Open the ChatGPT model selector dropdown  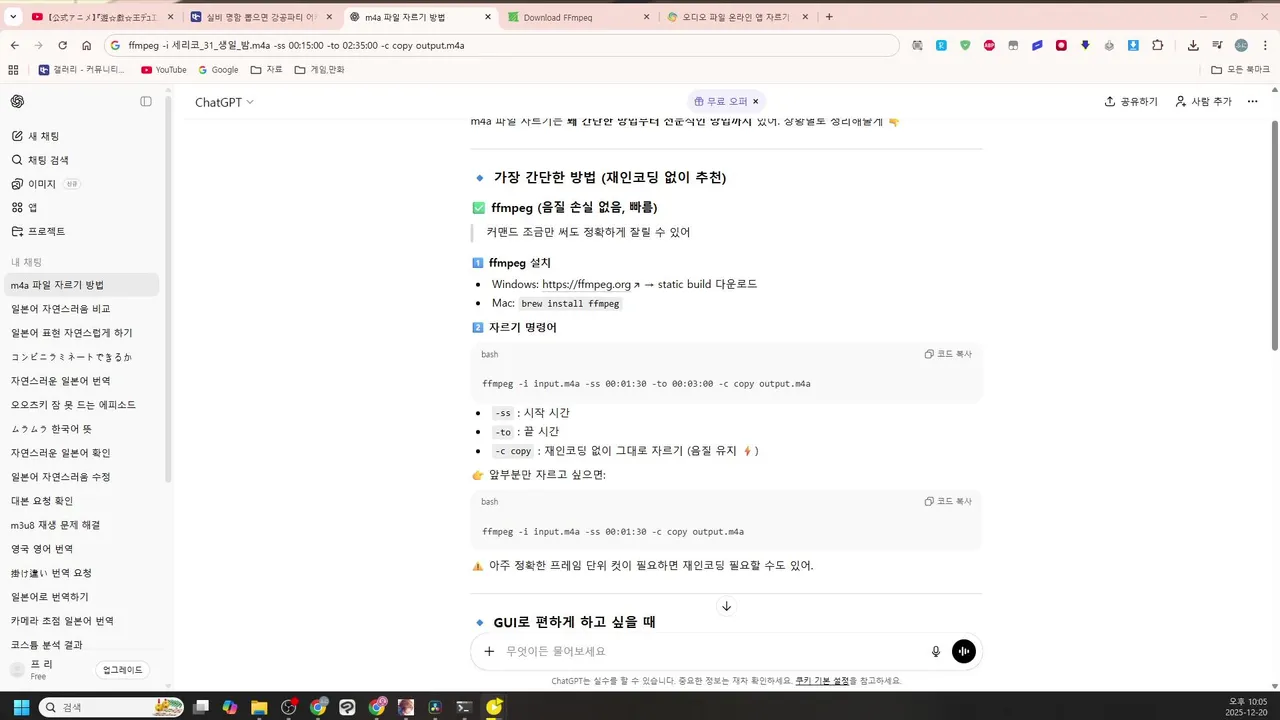pyautogui.click(x=224, y=102)
